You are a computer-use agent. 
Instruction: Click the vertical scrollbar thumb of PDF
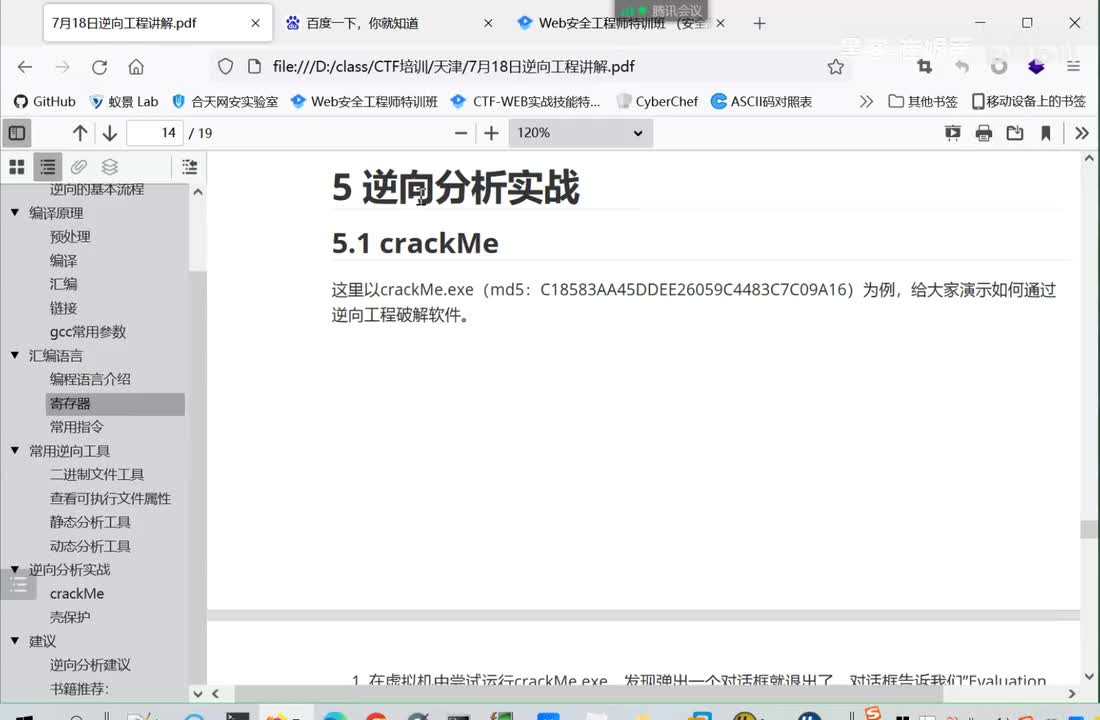pyautogui.click(x=1089, y=529)
